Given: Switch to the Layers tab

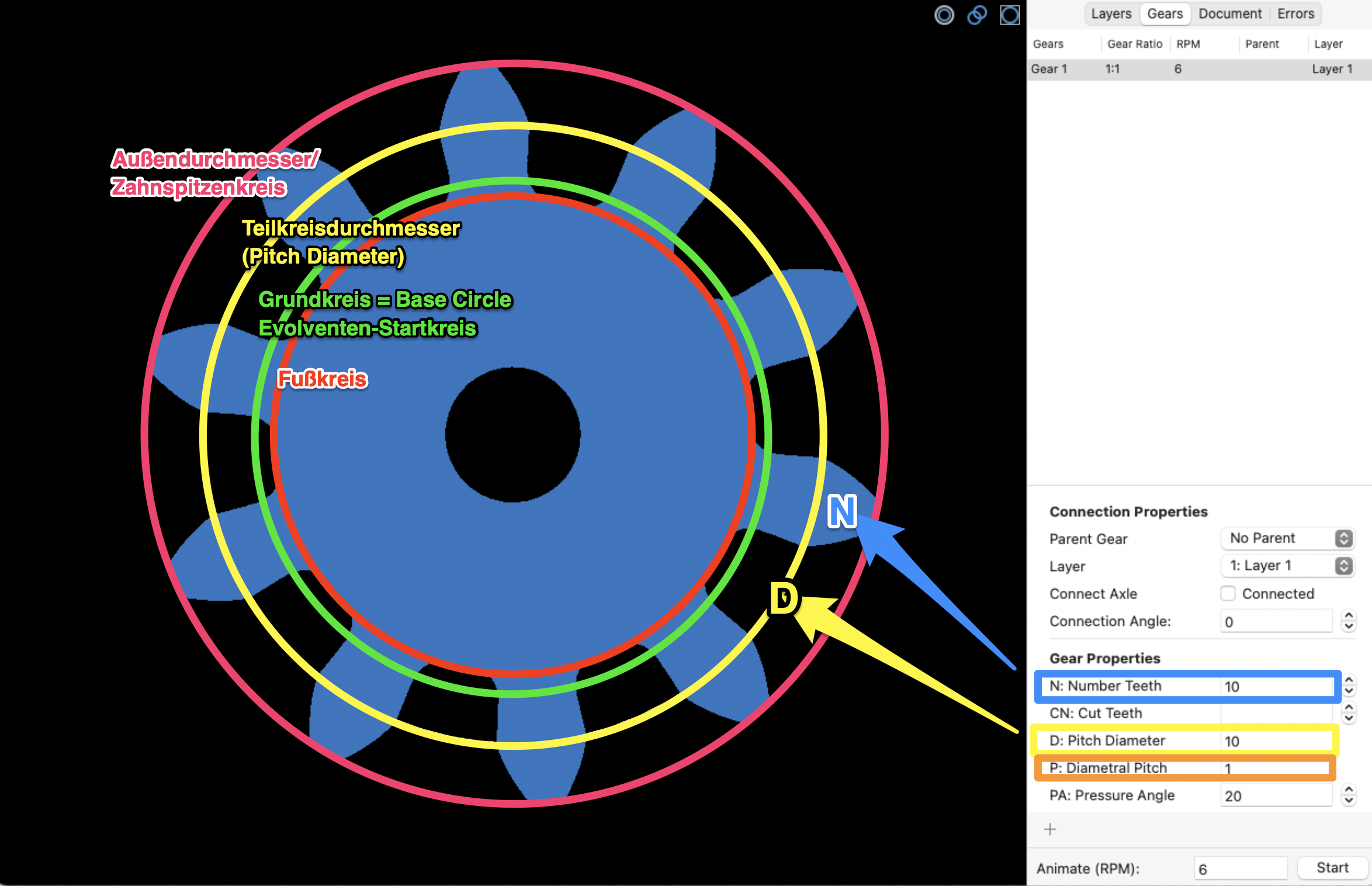Looking at the screenshot, I should pos(1111,14).
